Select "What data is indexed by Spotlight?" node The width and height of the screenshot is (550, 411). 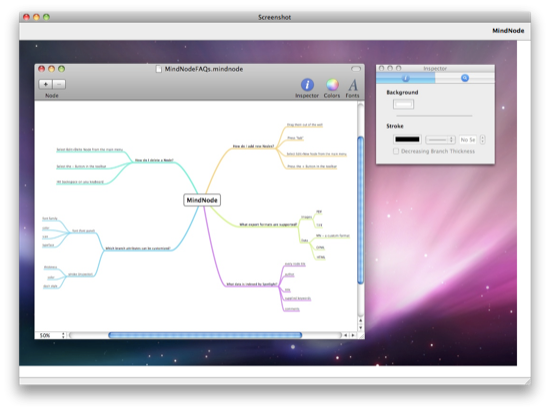pos(252,284)
